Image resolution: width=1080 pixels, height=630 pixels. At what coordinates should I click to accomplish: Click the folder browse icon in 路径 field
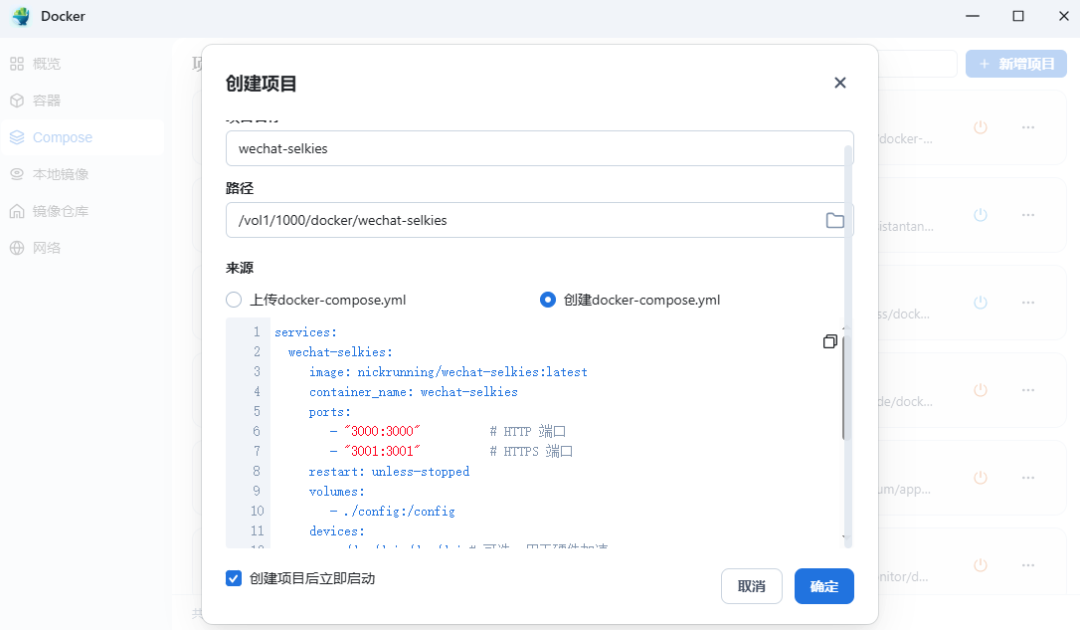click(835, 220)
